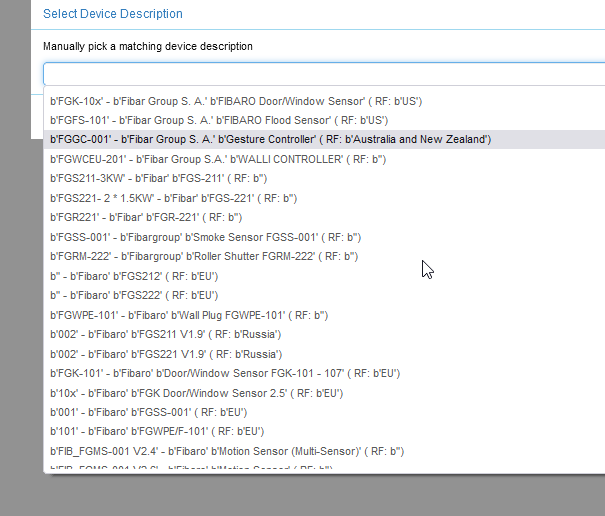This screenshot has height=516, width=605.
Task: Select Door/Window Sensor FGK-101 - 107 option
Action: tap(225, 373)
